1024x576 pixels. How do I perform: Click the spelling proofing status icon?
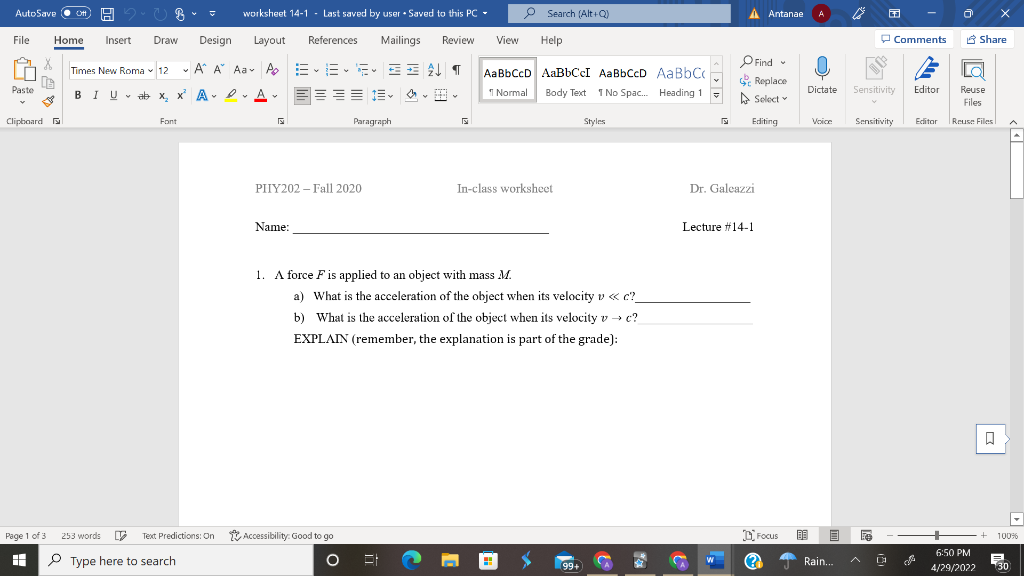pyautogui.click(x=121, y=536)
